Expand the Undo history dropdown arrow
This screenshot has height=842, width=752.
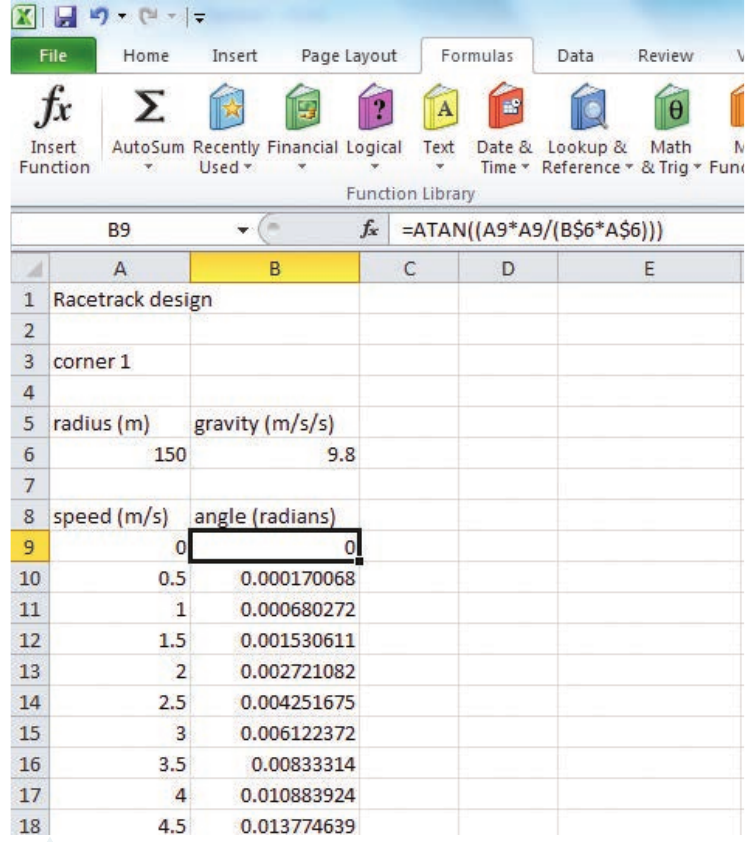pyautogui.click(x=122, y=17)
